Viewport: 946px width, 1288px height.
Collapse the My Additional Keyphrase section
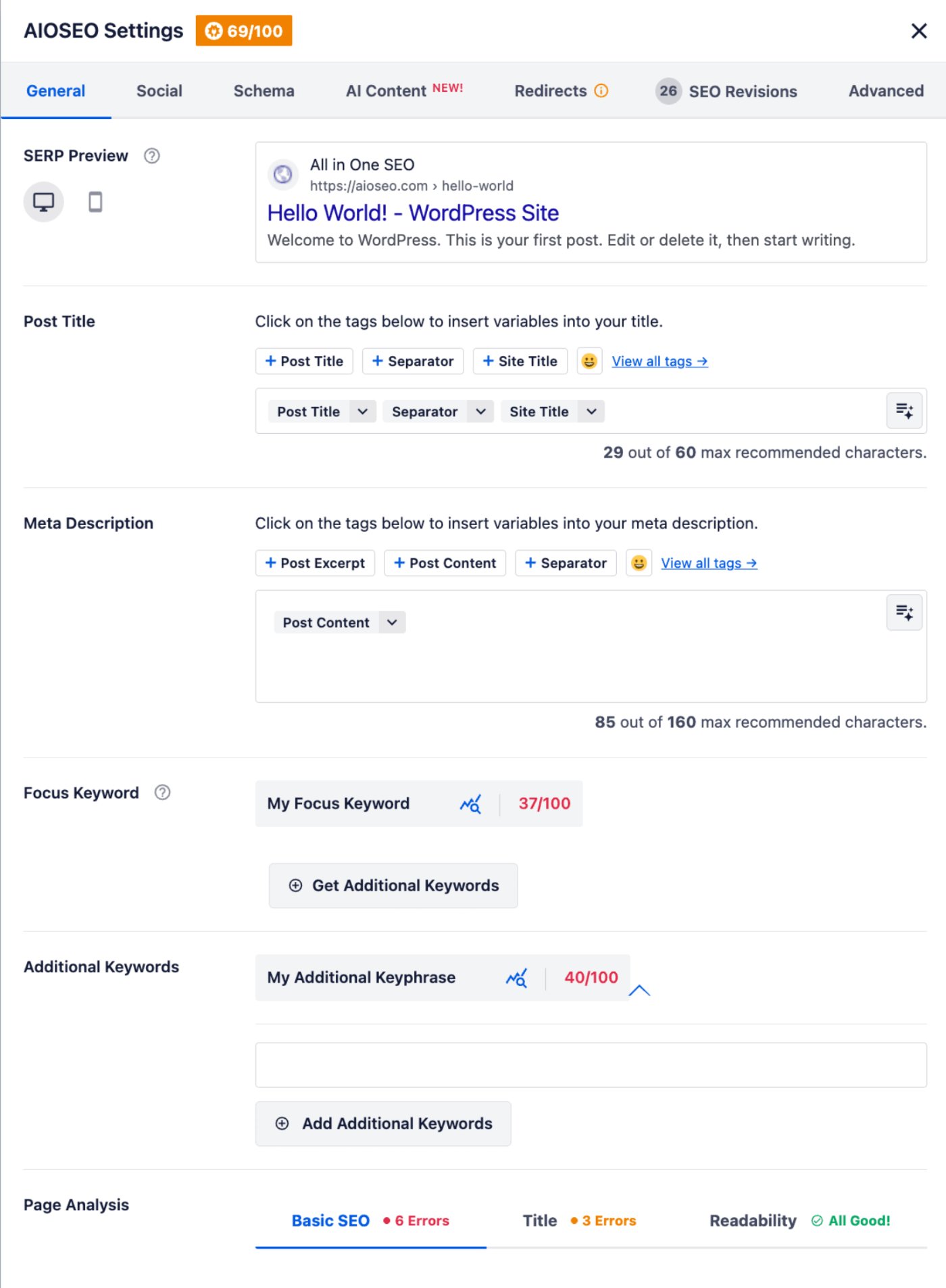click(x=639, y=991)
